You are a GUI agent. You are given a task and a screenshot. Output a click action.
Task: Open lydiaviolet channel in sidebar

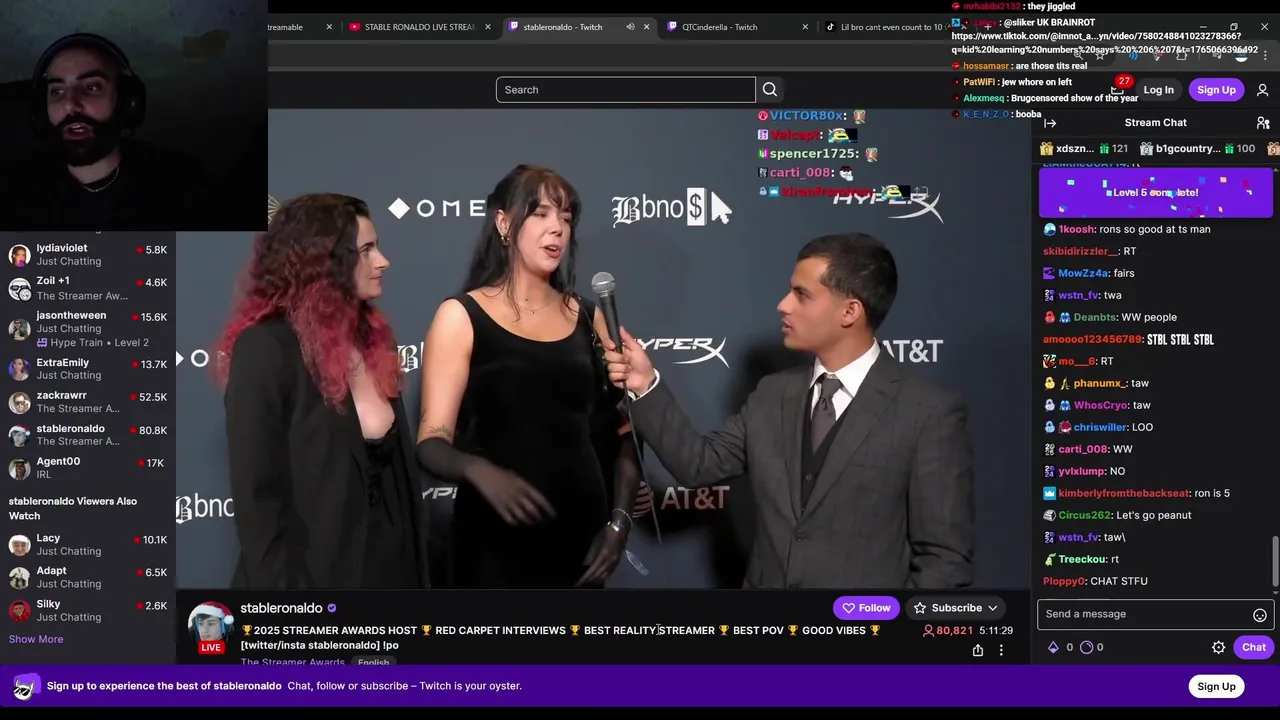point(88,254)
